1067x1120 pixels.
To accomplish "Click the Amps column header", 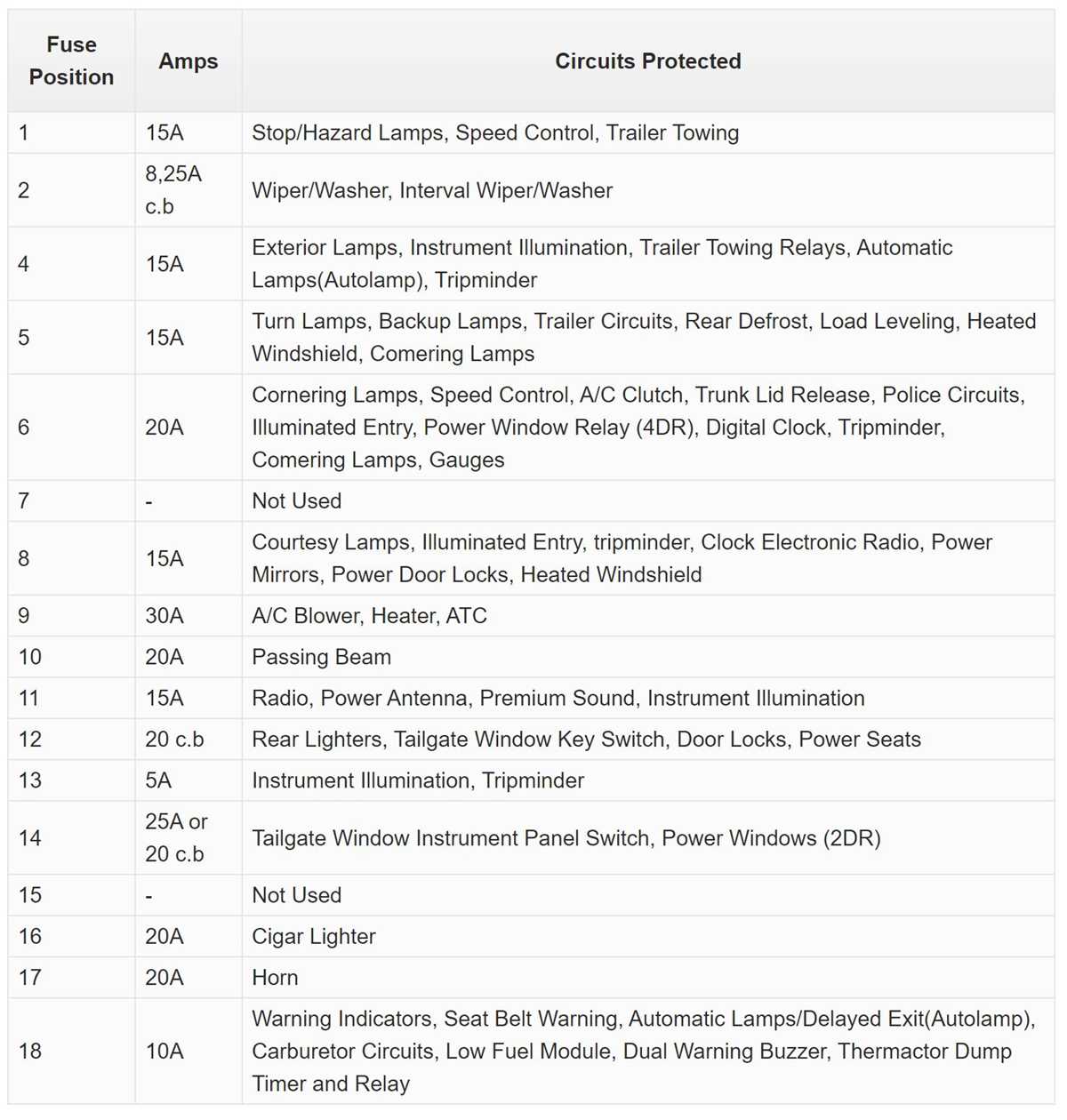I will (189, 60).
